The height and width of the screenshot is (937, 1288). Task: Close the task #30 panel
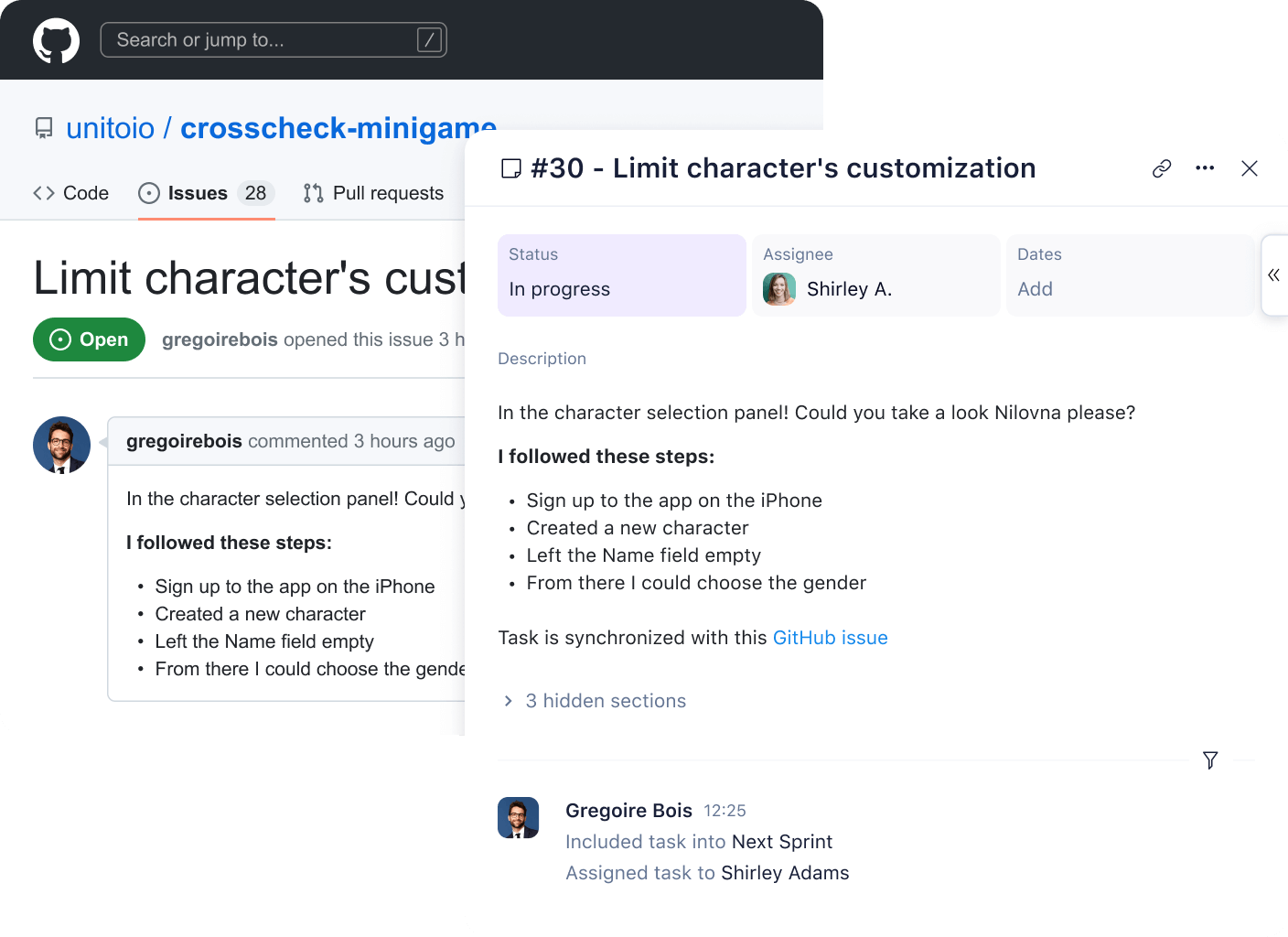[1250, 168]
